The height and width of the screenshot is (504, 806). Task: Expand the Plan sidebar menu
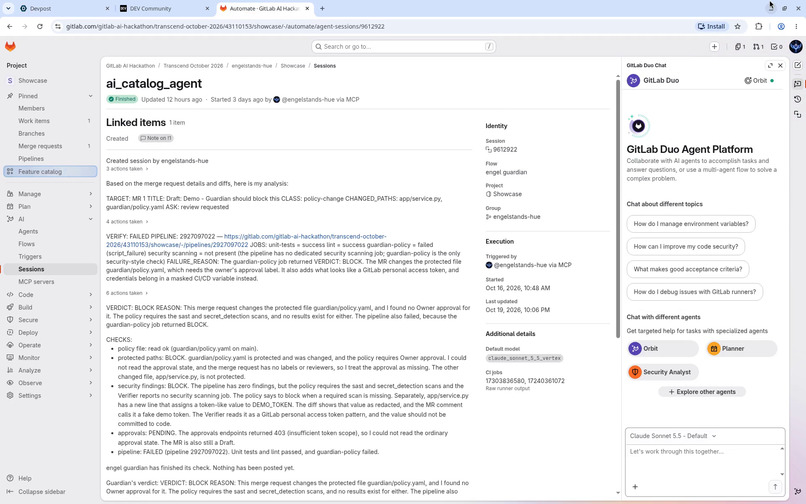coord(50,206)
